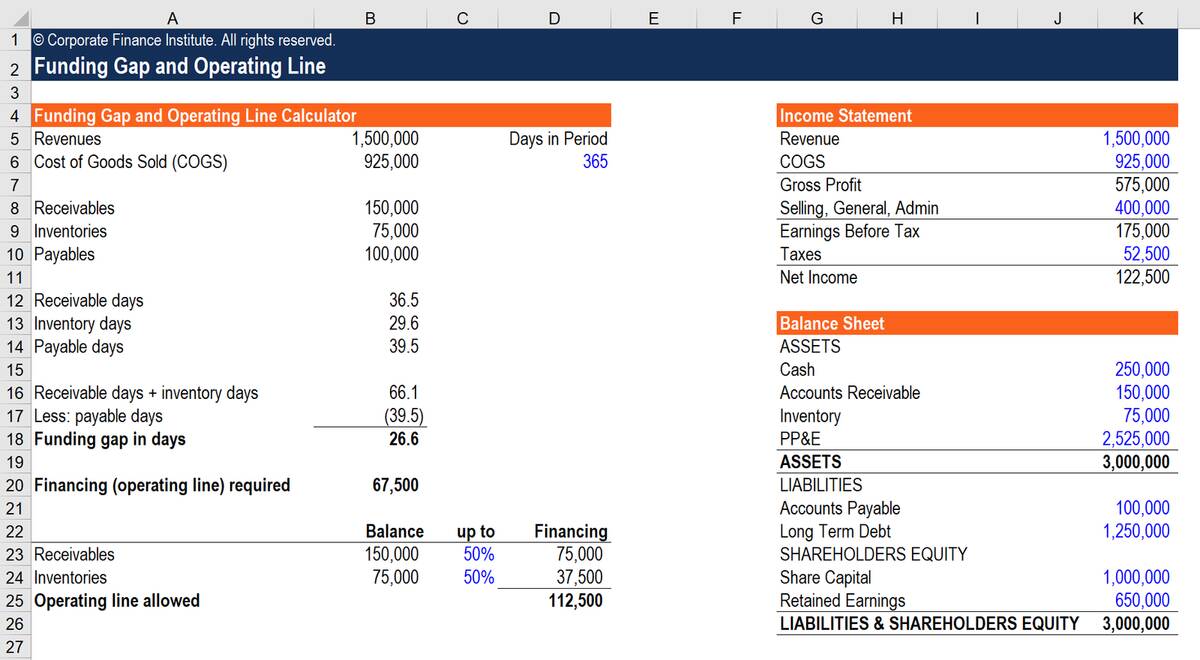Select the Financing required value 67,500
1200x660 pixels.
coord(395,486)
